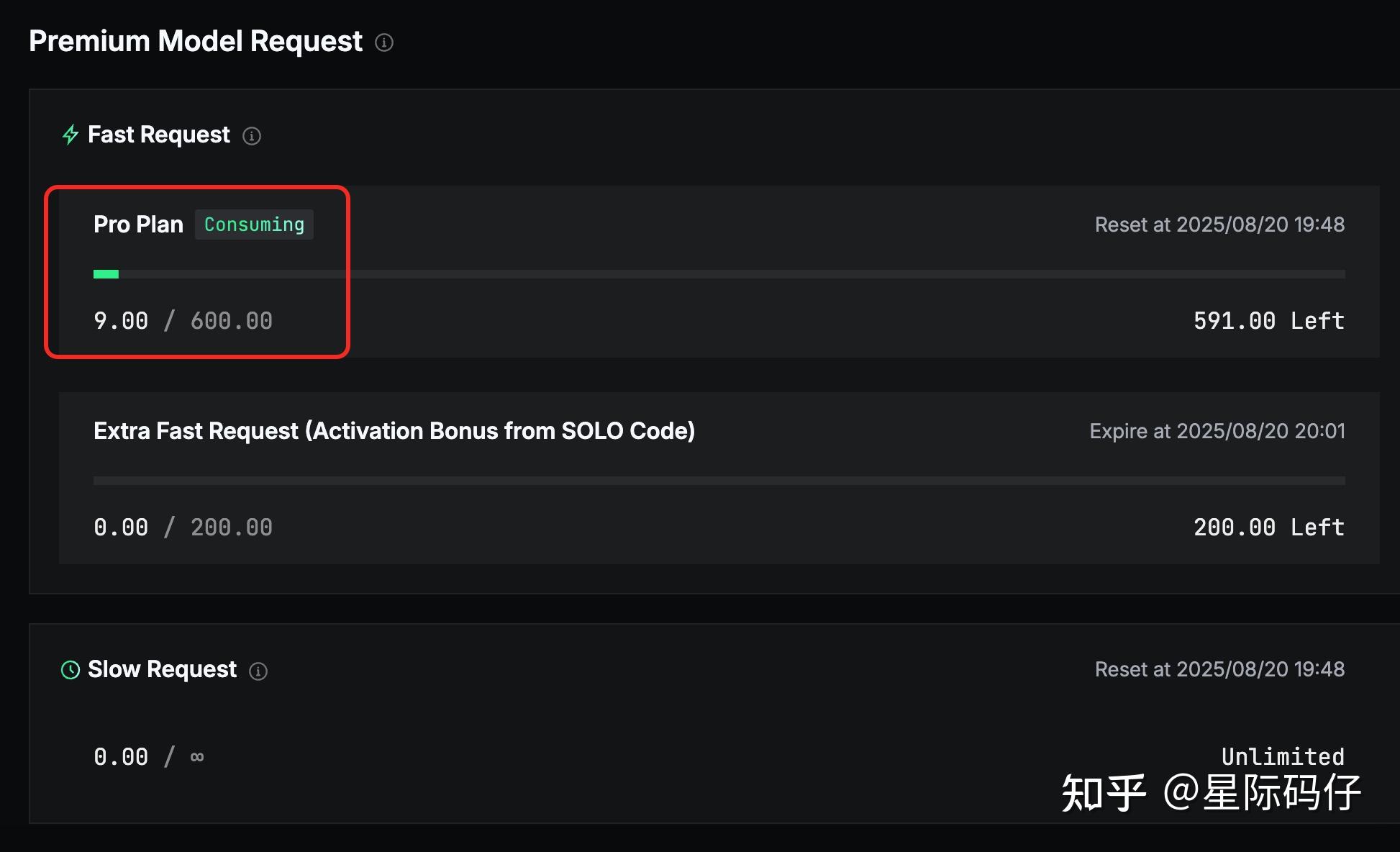Click the 9.00 / 600.00 usage figure
The width and height of the screenshot is (1400, 852).
pos(183,321)
